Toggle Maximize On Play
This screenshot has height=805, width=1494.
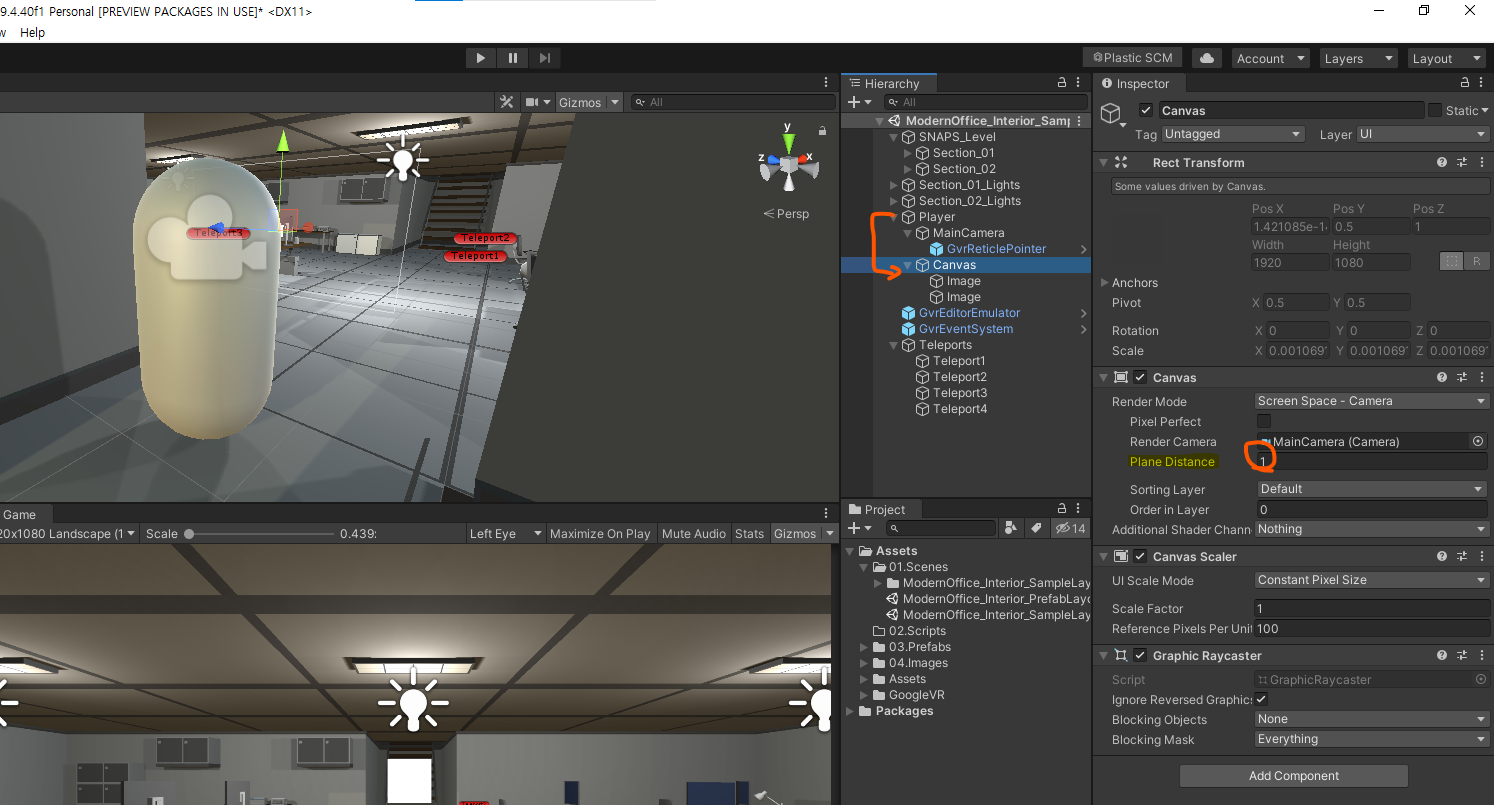point(600,533)
